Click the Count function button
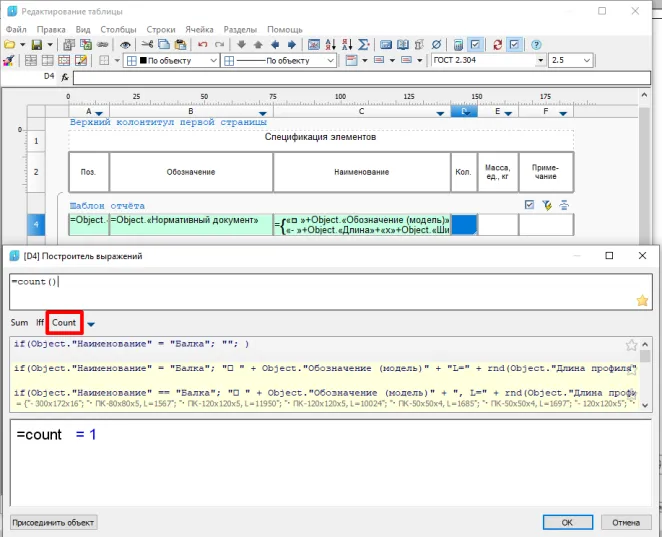Image resolution: width=662 pixels, height=537 pixels. (x=64, y=323)
